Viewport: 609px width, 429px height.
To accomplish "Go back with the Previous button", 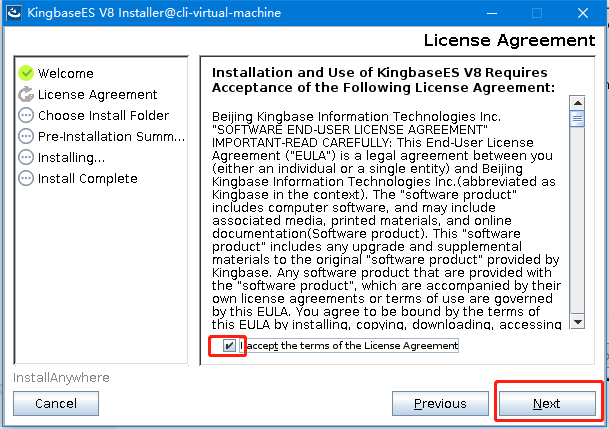I will [440, 403].
